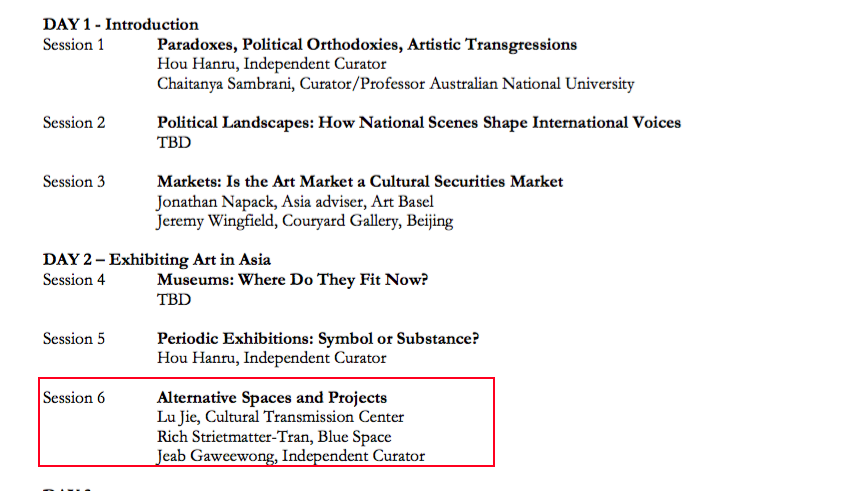Image resolution: width=847 pixels, height=491 pixels.
Task: Click the Markets: Is the Art Market title
Action: coord(360,182)
